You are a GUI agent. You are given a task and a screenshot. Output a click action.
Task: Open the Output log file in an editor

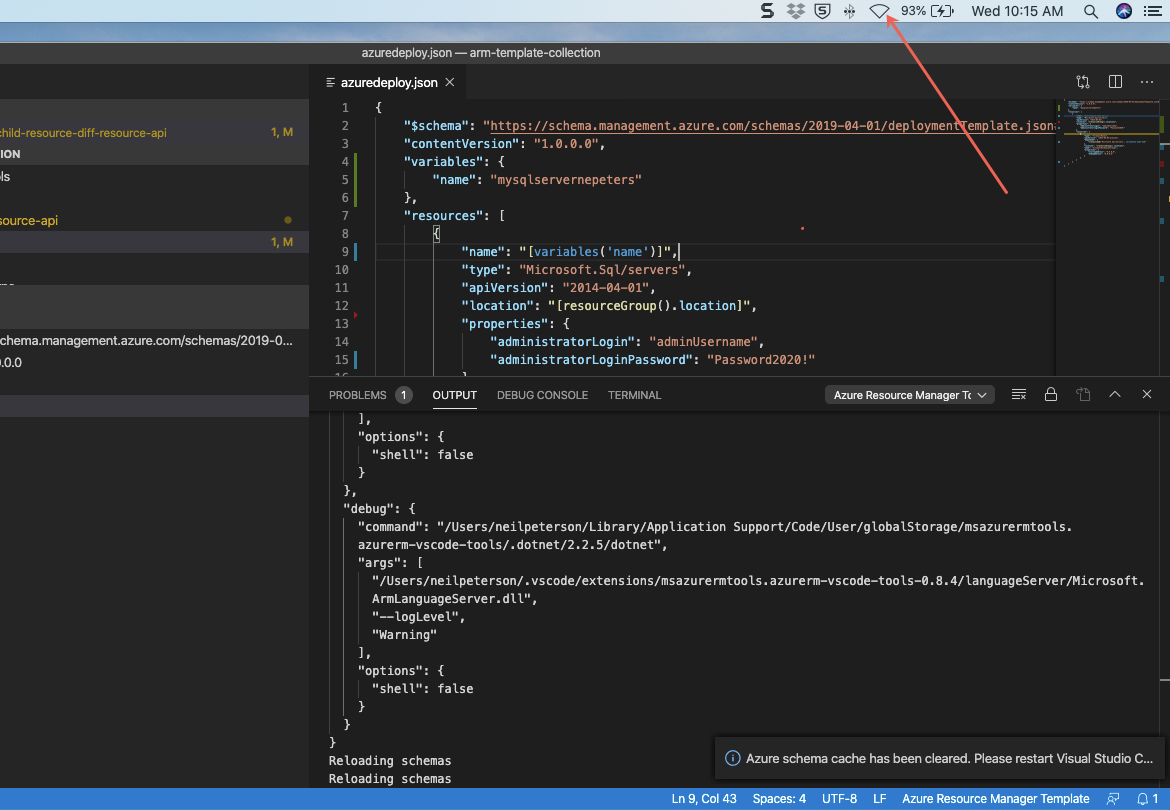1083,394
